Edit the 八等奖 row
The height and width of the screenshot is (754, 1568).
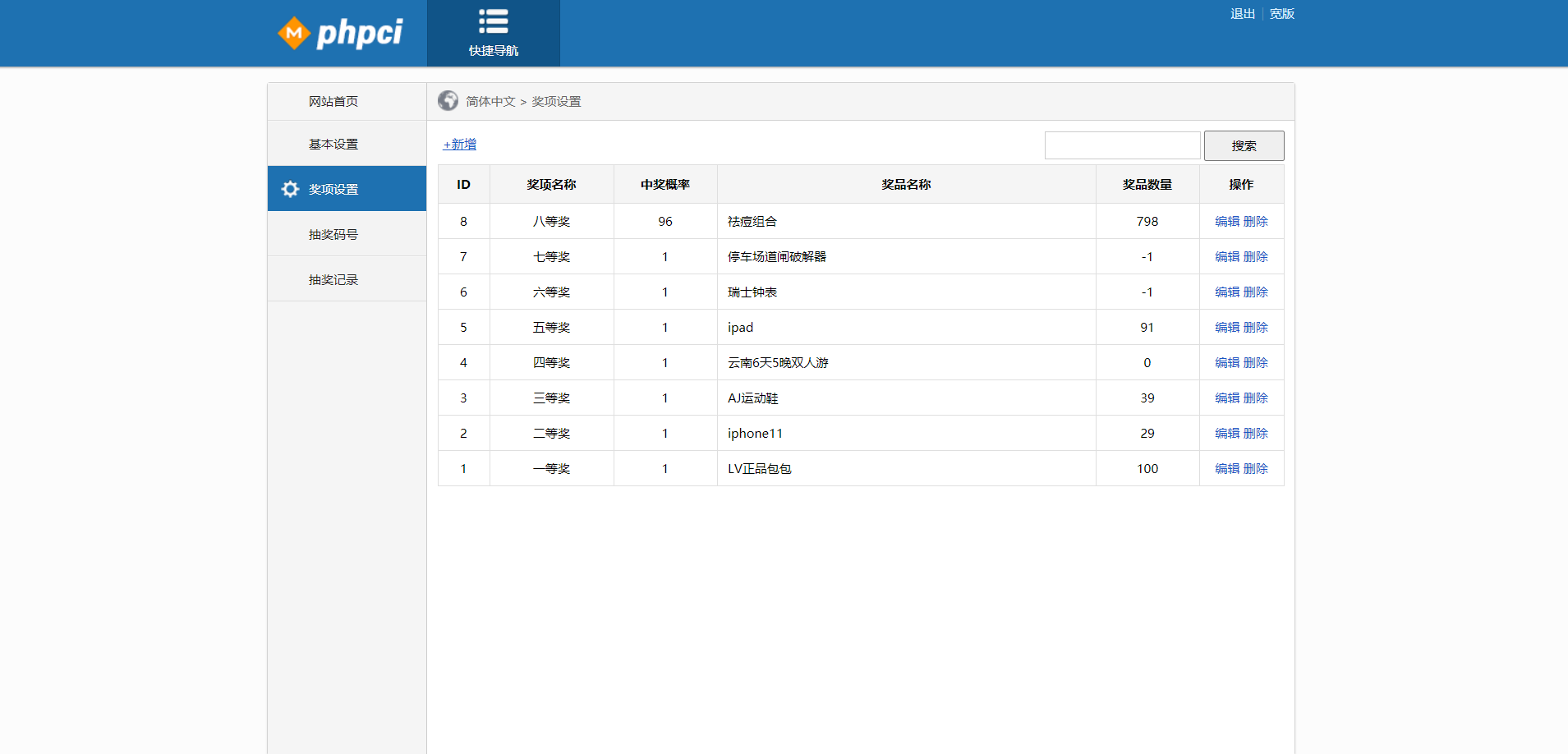point(1227,222)
